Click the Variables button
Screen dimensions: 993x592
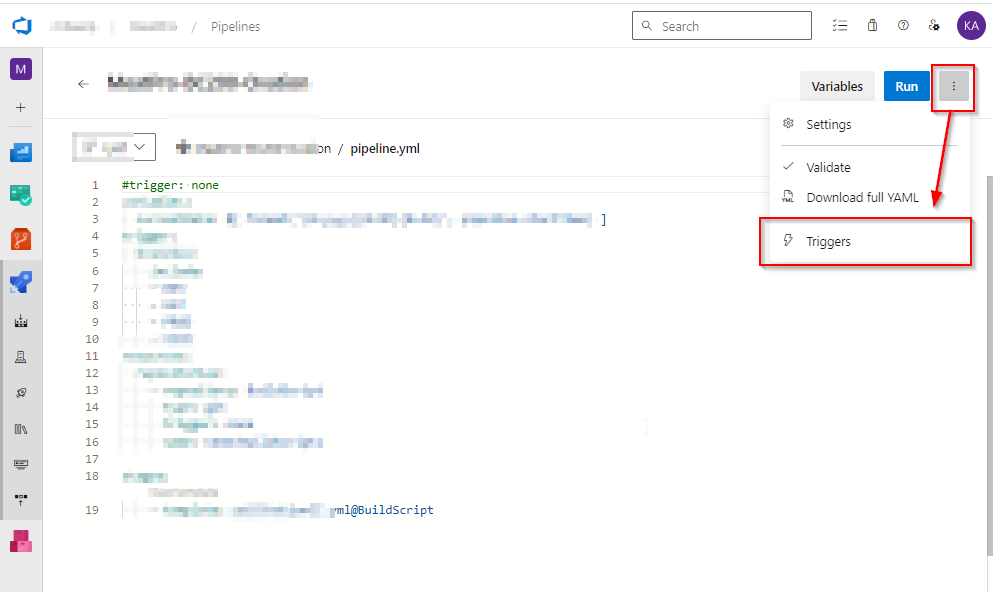[x=837, y=87]
